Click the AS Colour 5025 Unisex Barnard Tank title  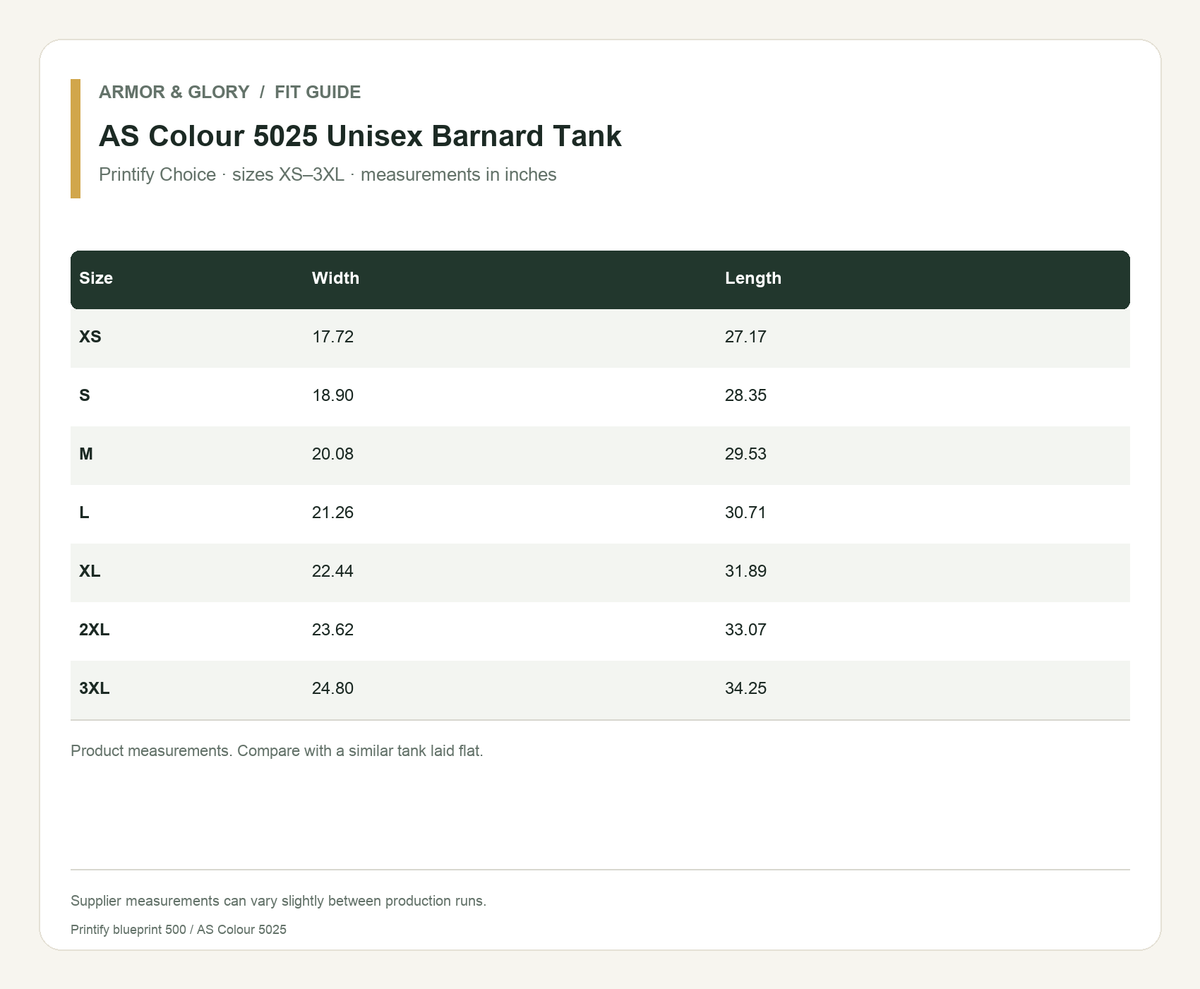pos(360,136)
